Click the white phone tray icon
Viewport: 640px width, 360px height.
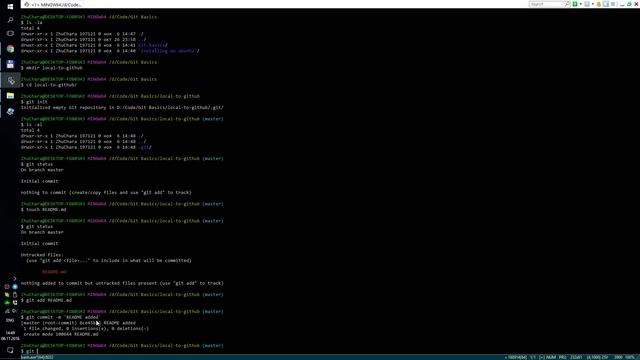(x=15, y=302)
